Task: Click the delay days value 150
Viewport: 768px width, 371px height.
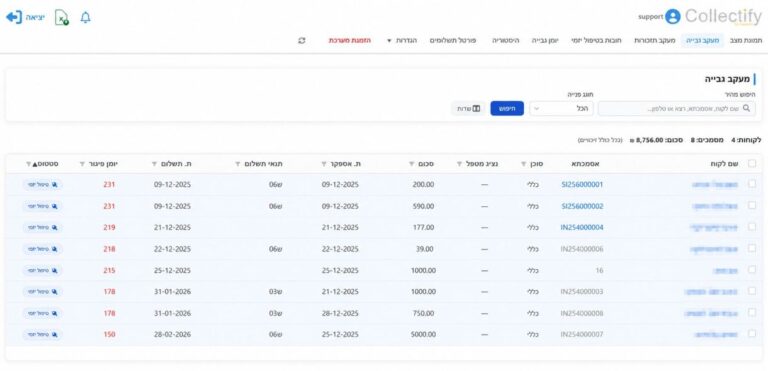Action: [x=109, y=334]
